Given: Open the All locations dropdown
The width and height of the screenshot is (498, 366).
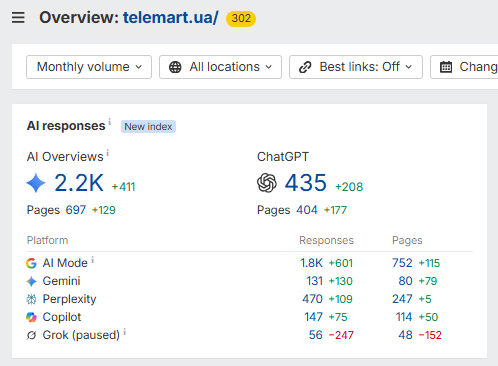Looking at the screenshot, I should pos(220,67).
